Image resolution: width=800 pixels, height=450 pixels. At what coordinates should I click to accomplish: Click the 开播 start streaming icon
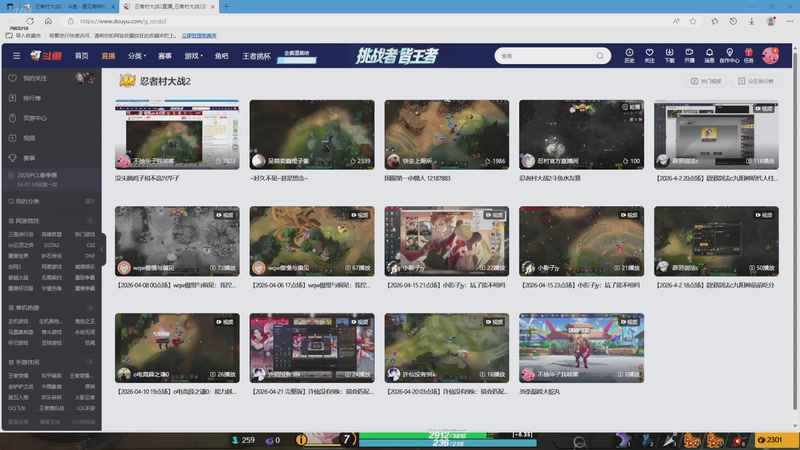pos(689,56)
